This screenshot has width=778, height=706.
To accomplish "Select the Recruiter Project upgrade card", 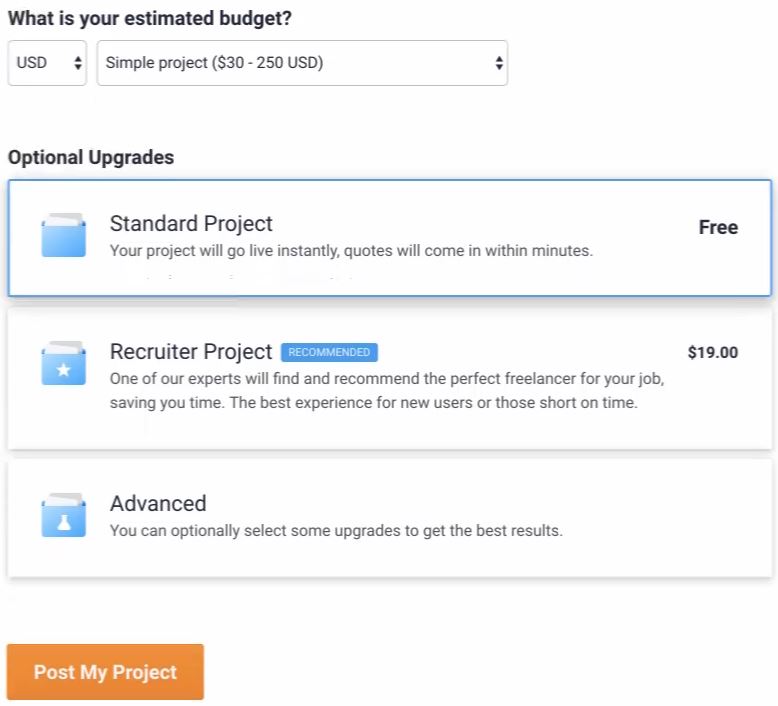I will pos(389,379).
